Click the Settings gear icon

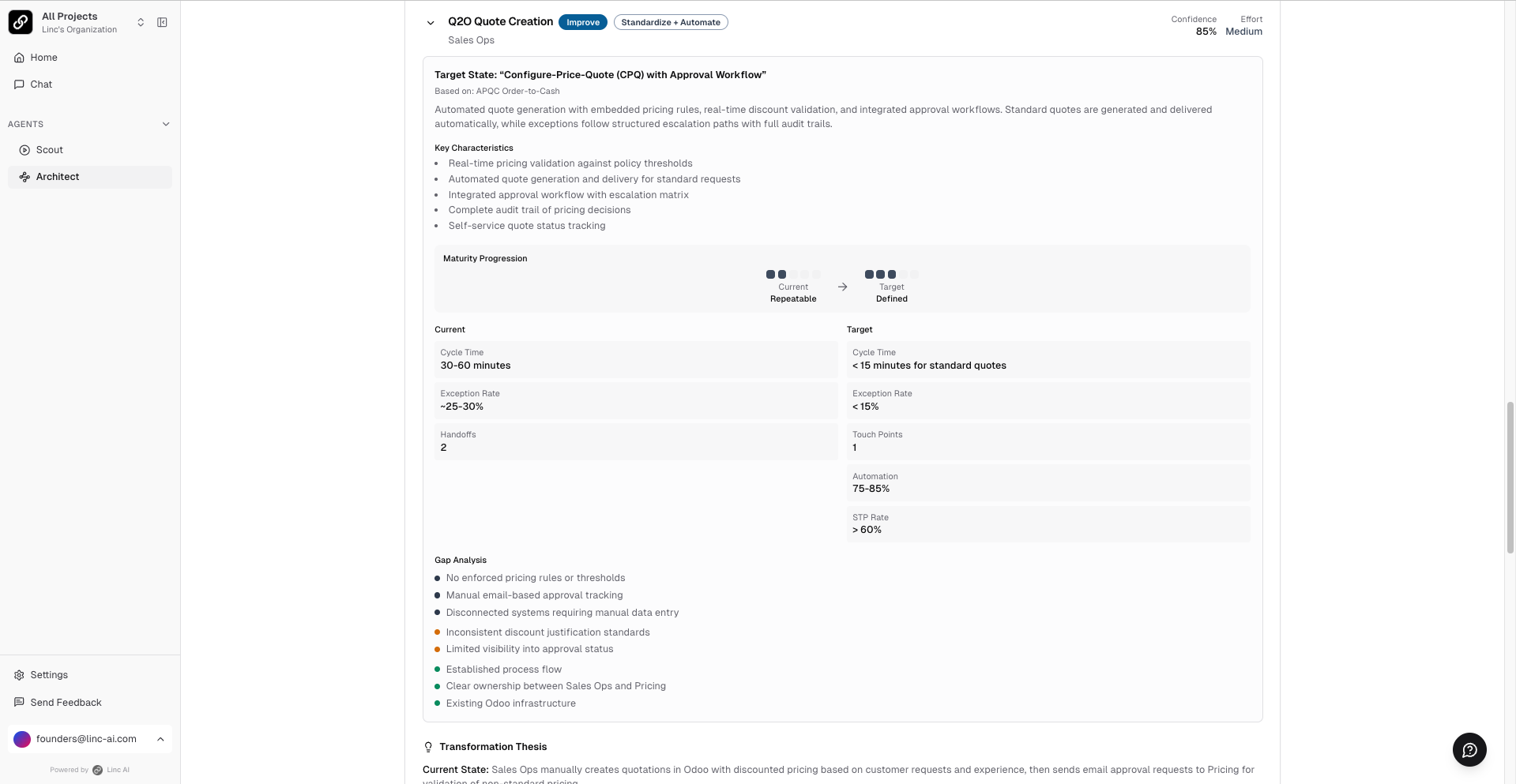click(19, 675)
